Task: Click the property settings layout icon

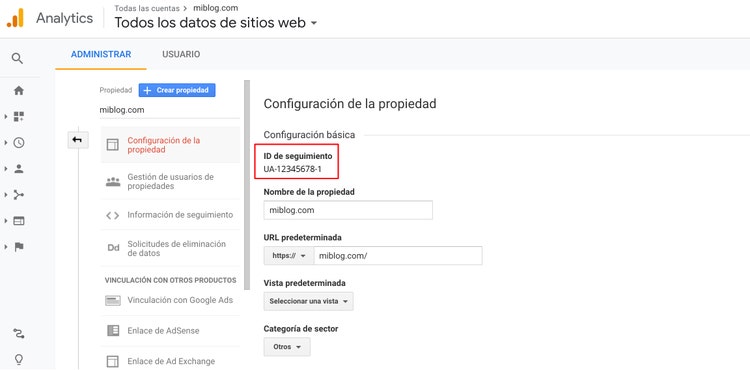Action: 113,145
